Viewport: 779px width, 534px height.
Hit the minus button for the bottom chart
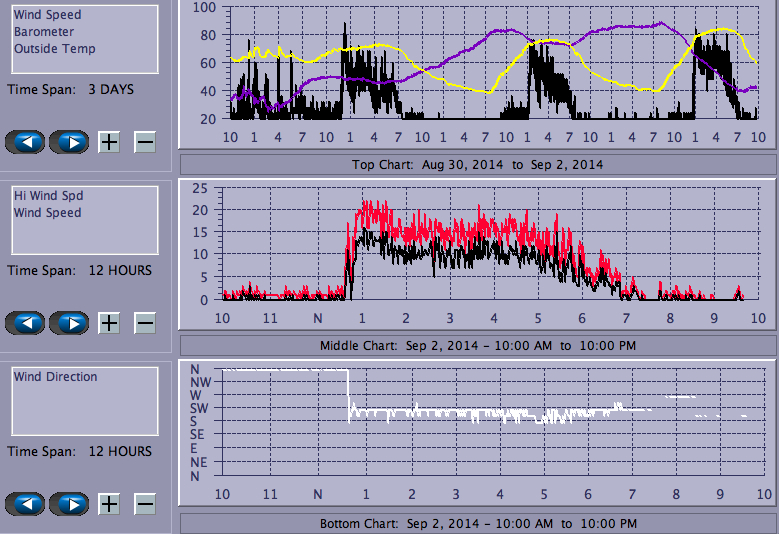pyautogui.click(x=145, y=504)
